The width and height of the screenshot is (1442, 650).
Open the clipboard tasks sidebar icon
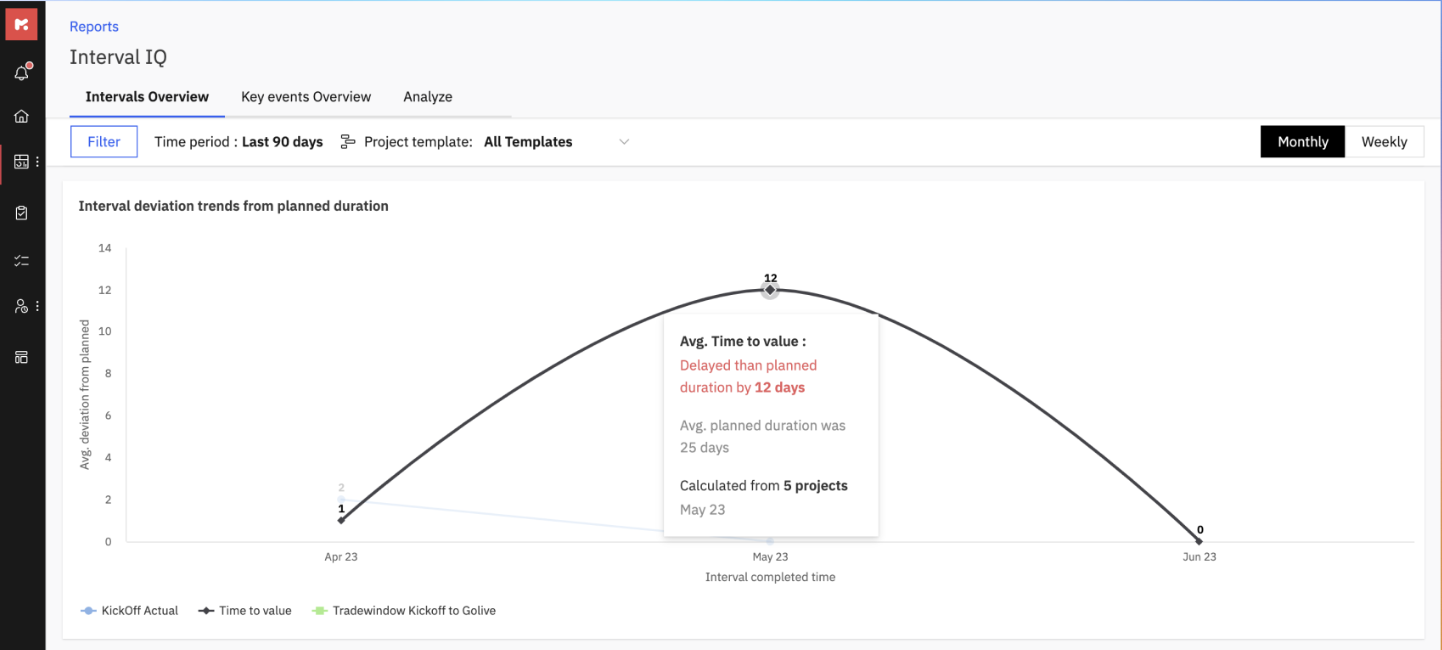click(x=21, y=213)
